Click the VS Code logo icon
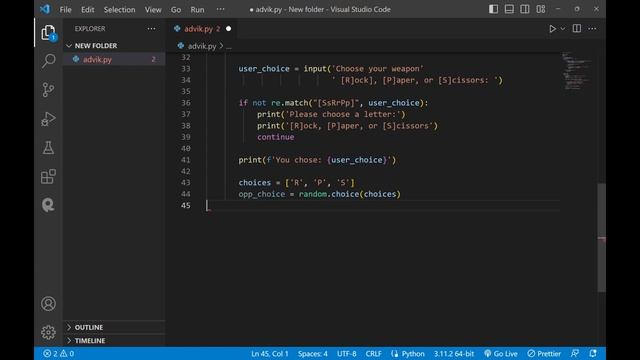Viewport: 640px width, 360px height. (x=45, y=9)
